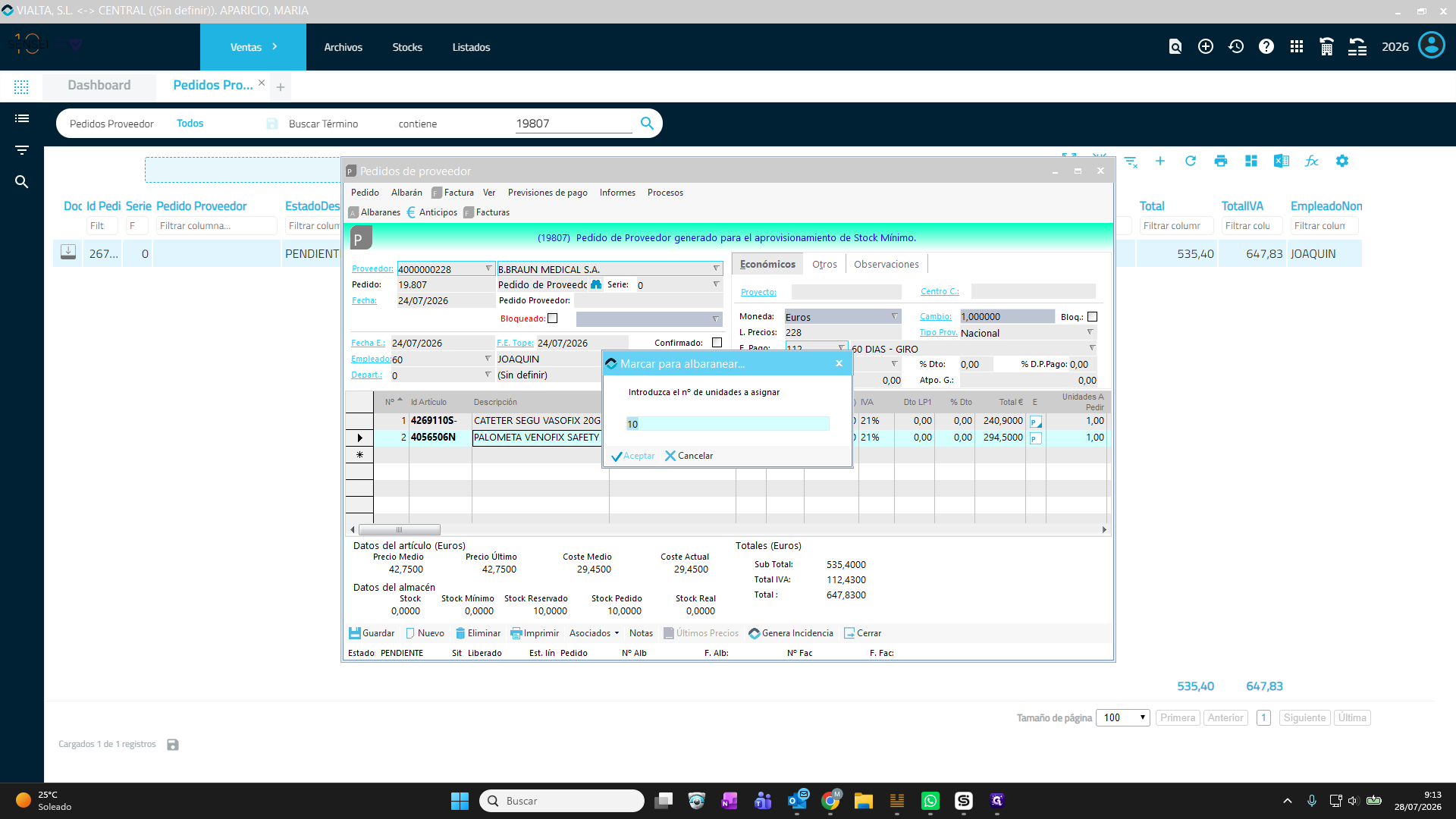1456x819 pixels.
Task: Open the help question mark icon
Action: pyautogui.click(x=1266, y=47)
